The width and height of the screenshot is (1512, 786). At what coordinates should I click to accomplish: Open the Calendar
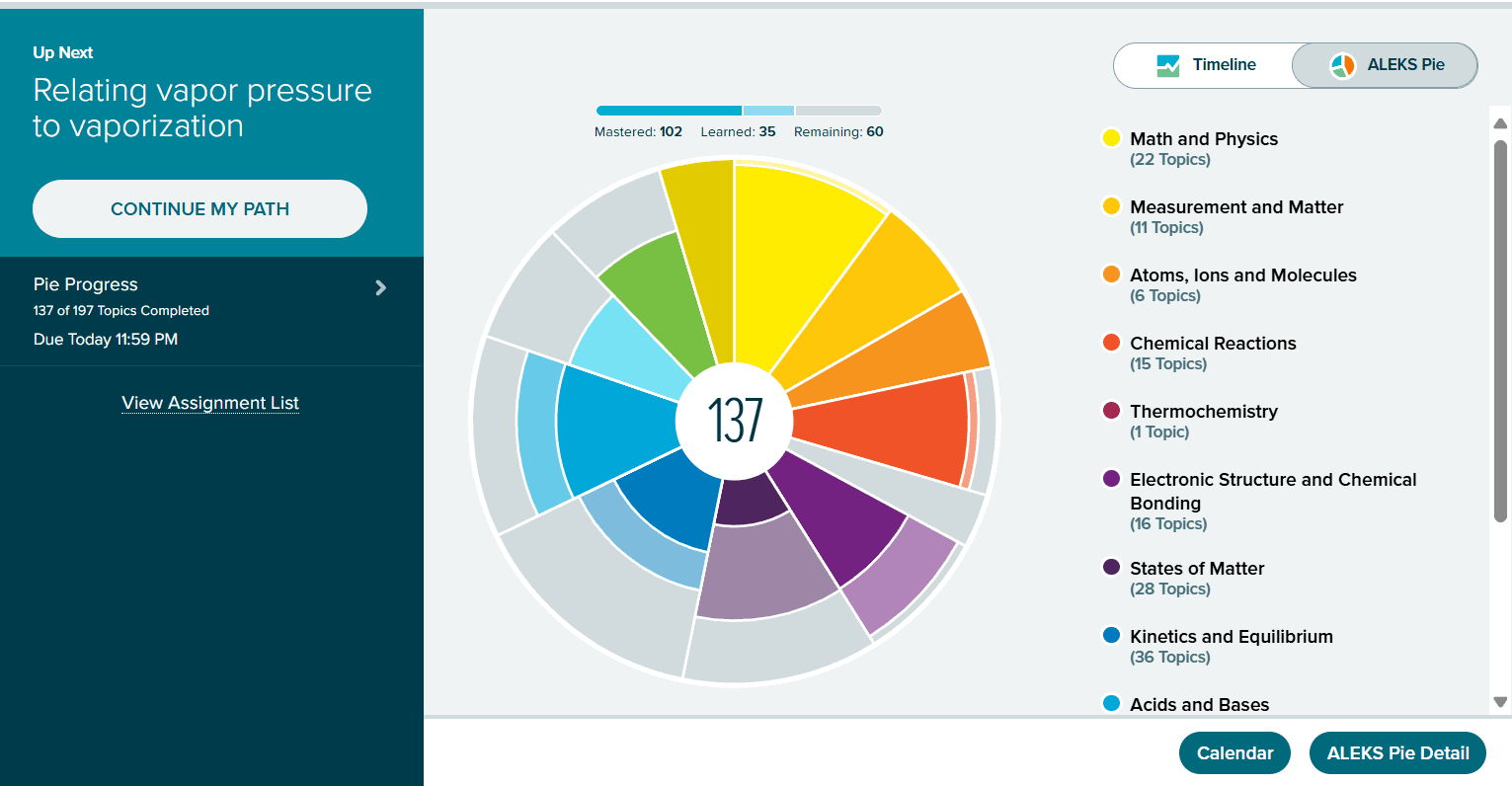[x=1234, y=752]
